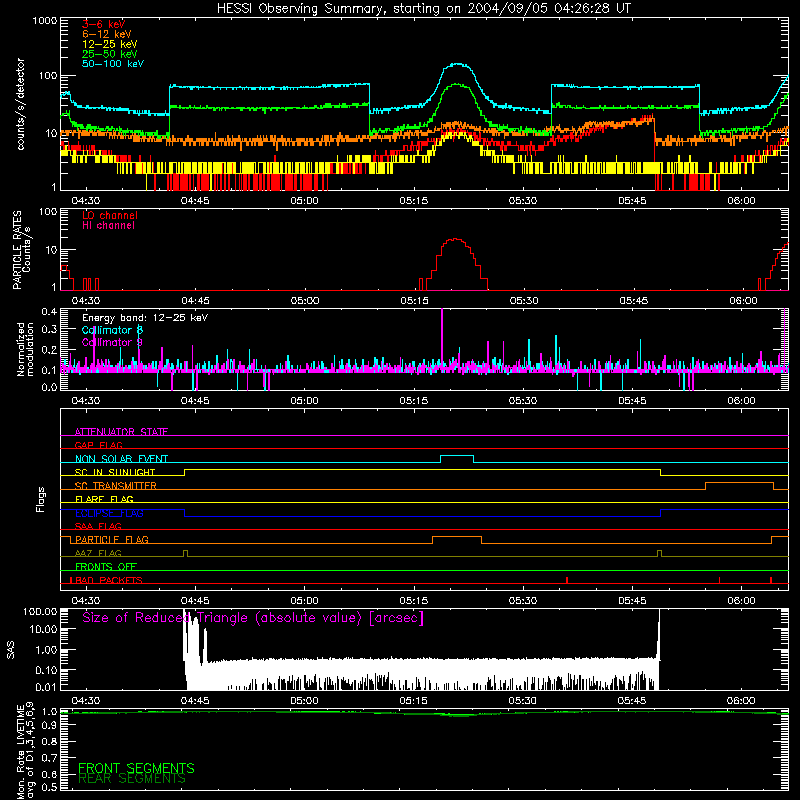
Task: Click the FRONTS OFF flag label
Action: tap(106, 566)
